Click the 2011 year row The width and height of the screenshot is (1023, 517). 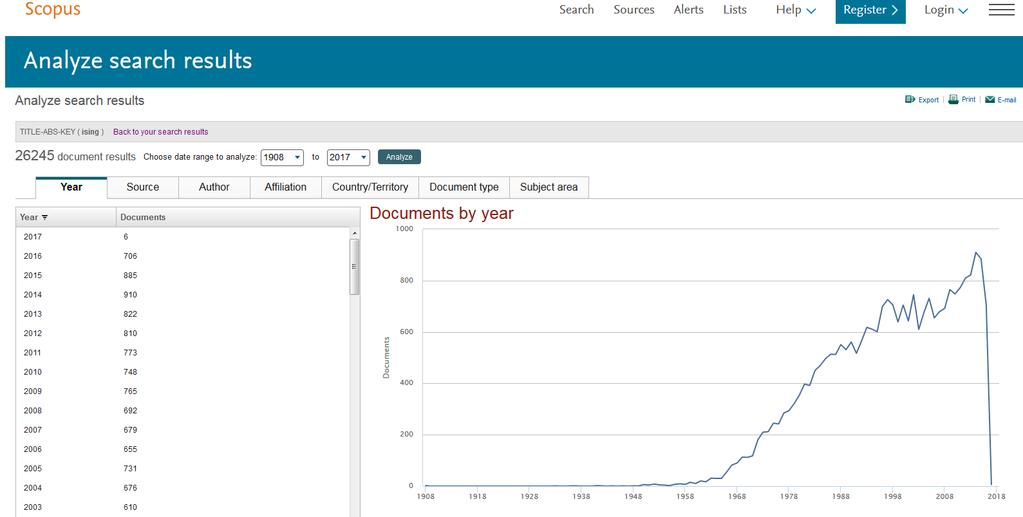183,352
